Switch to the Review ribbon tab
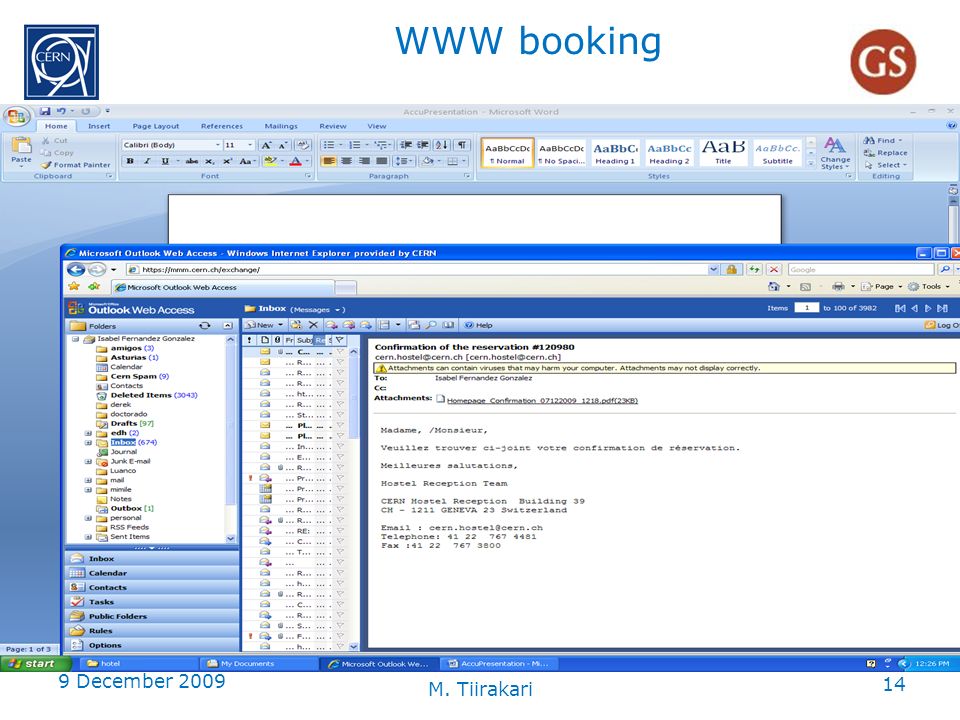This screenshot has width=960, height=720. coord(332,126)
